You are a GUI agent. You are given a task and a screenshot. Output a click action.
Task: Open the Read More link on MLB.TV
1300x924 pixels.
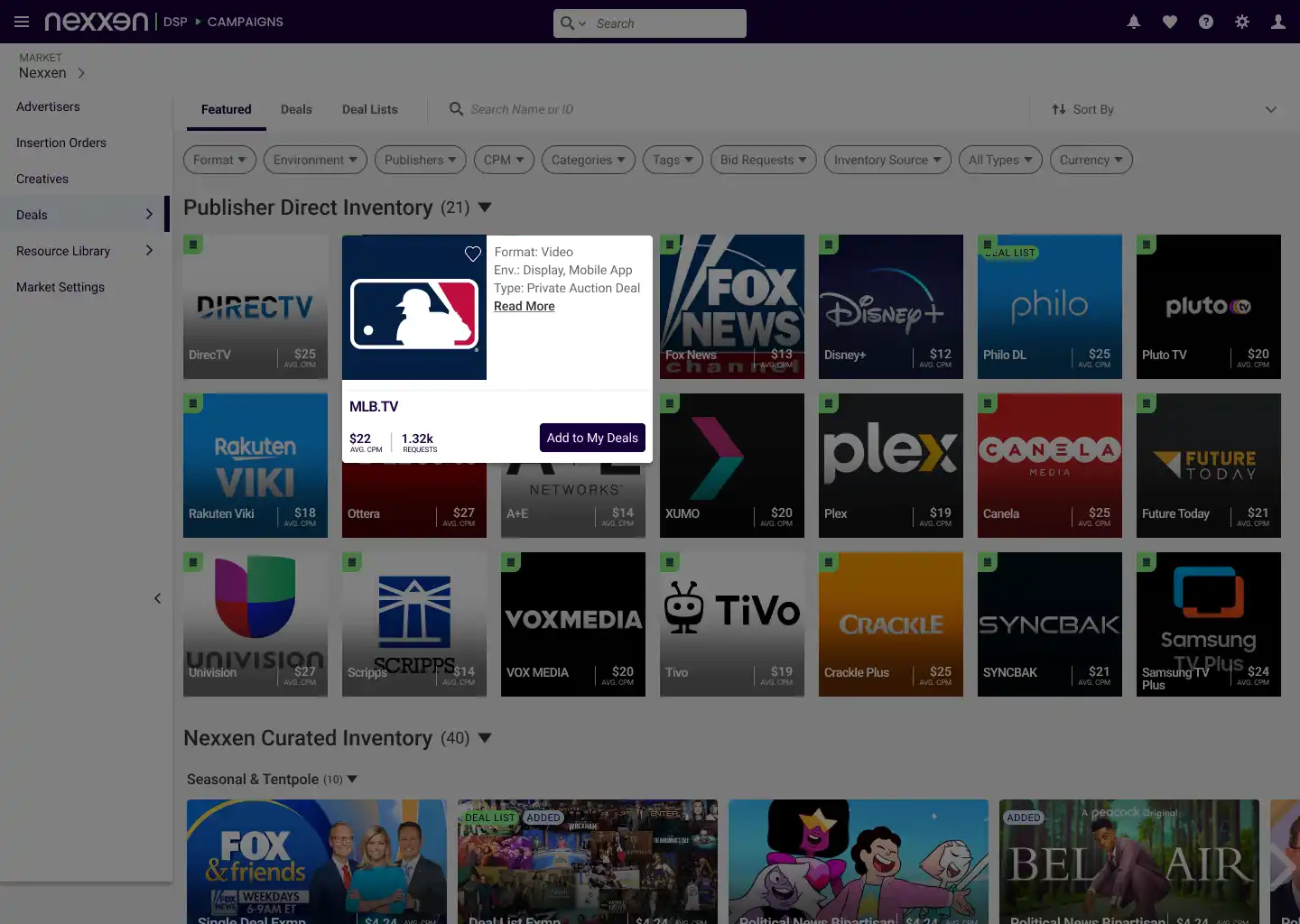(x=524, y=306)
